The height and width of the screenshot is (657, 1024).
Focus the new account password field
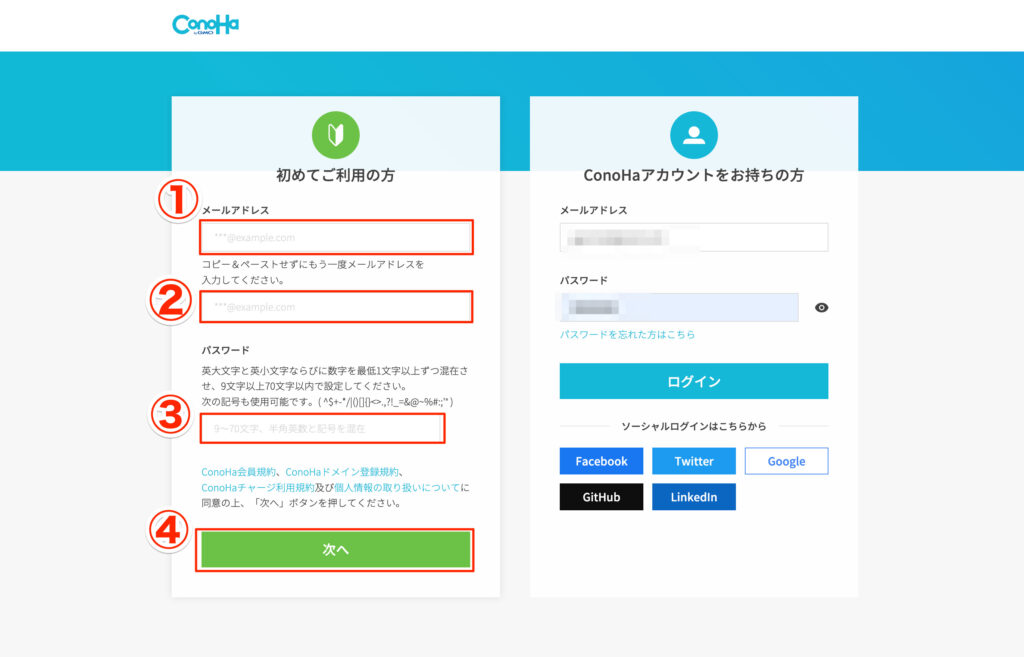(323, 428)
